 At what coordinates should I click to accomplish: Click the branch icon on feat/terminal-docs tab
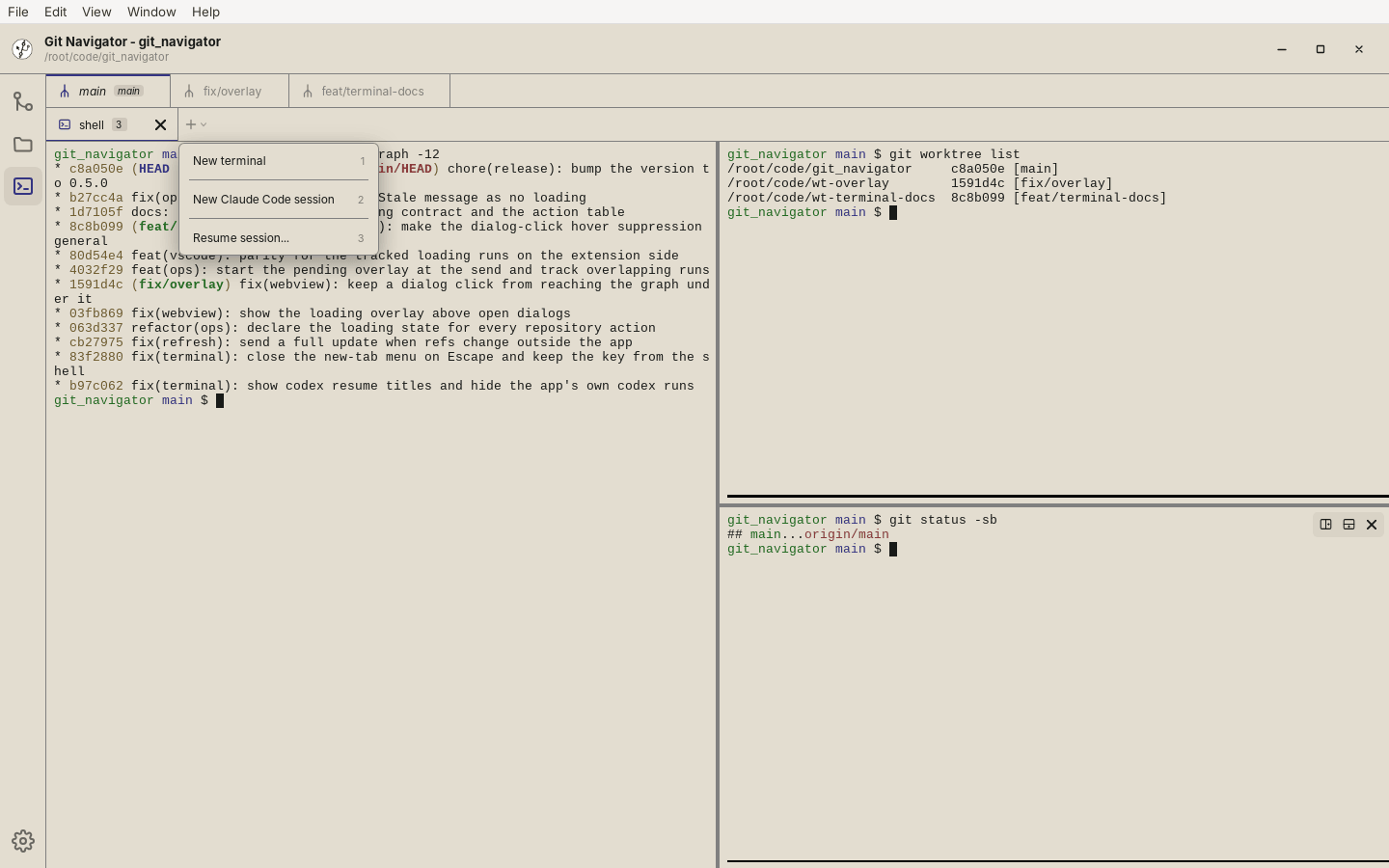pyautogui.click(x=308, y=92)
